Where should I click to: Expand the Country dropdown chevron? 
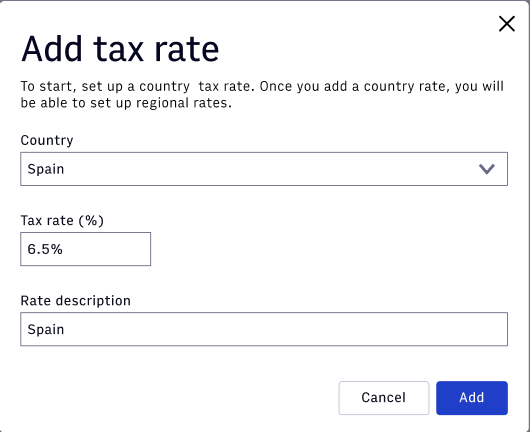(x=487, y=169)
